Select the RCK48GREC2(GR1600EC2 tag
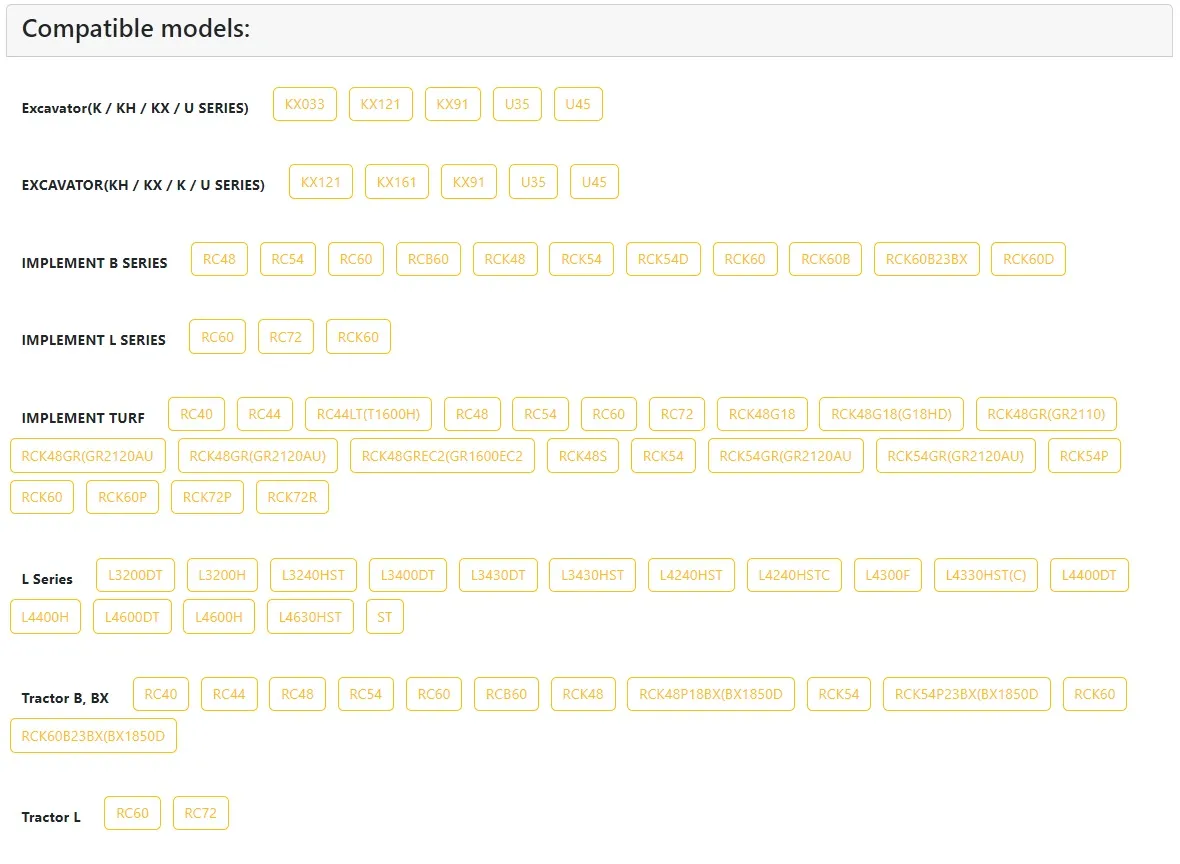Screen dimensions: 1180x864 442,455
